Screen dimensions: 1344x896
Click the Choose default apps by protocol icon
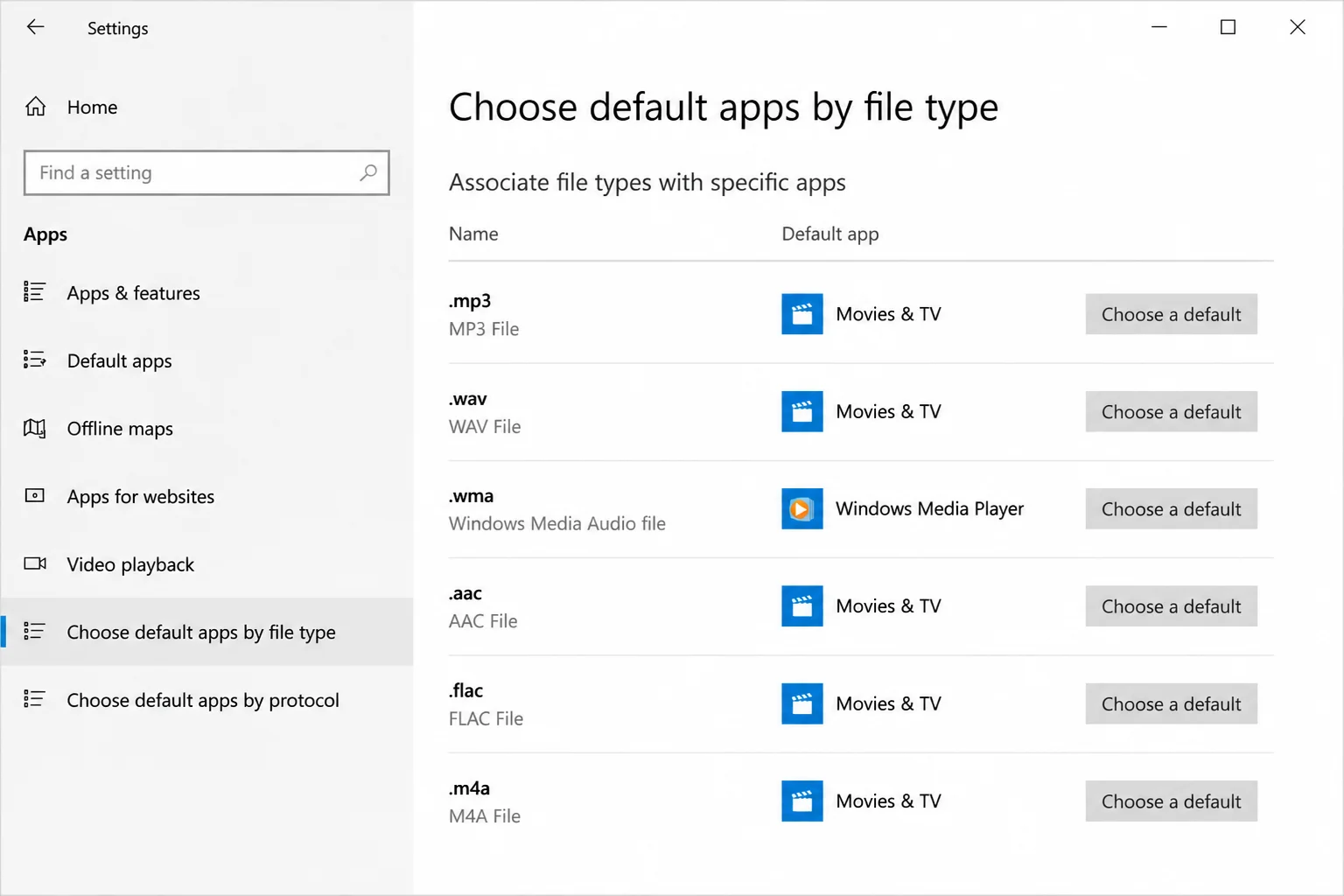(x=34, y=698)
